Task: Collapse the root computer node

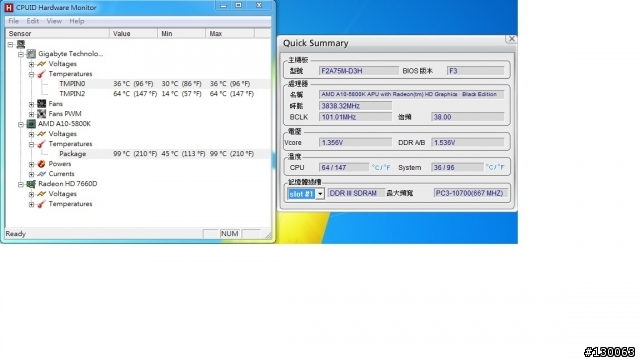Action: pos(11,44)
